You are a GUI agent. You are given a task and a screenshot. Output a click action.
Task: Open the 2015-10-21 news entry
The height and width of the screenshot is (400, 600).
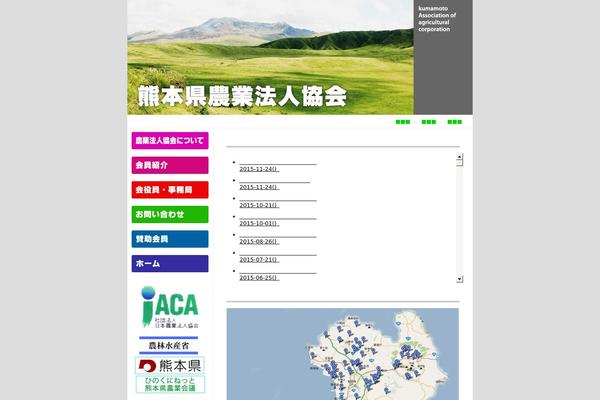[259, 205]
